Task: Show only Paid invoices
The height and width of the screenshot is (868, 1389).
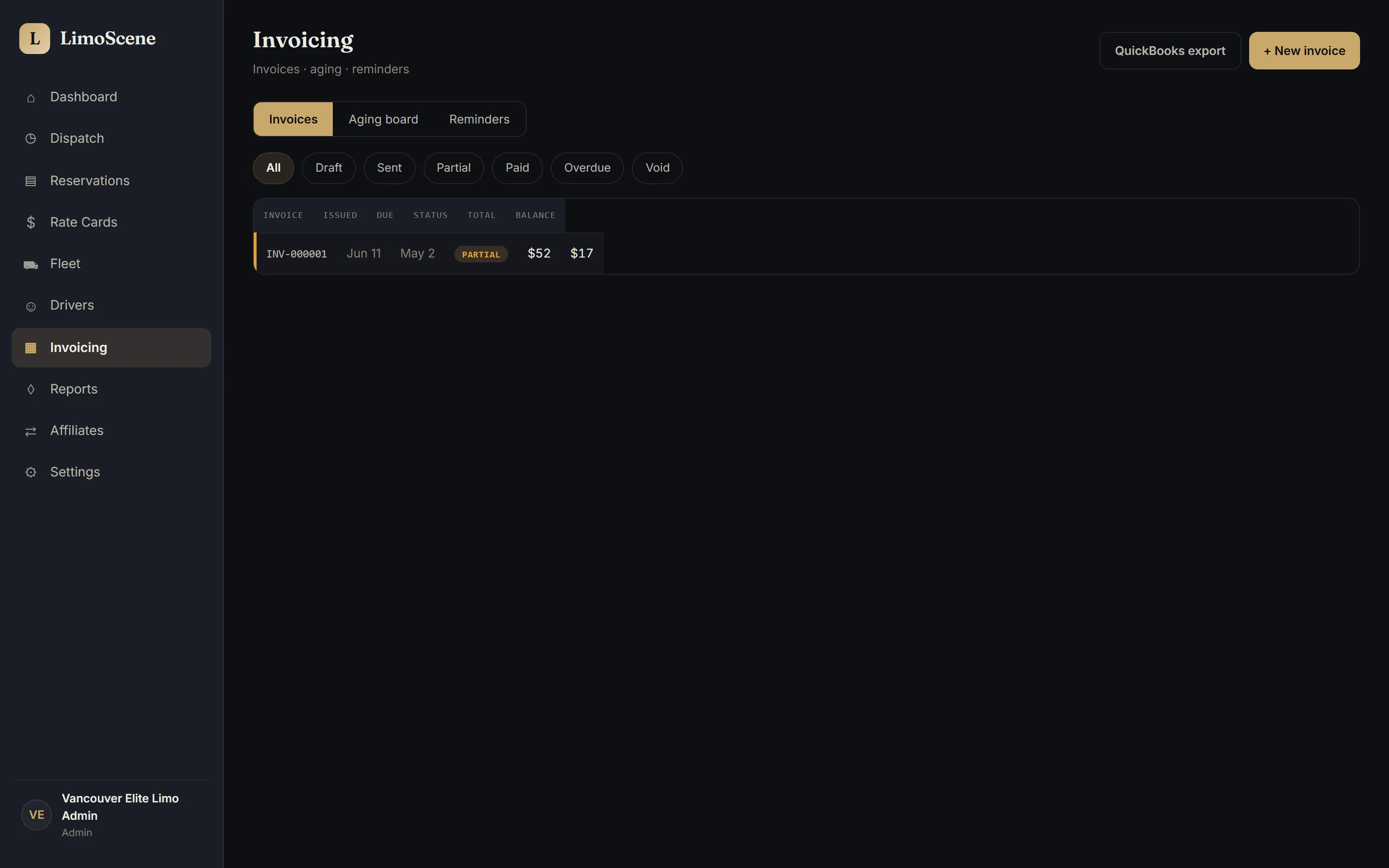Action: point(517,168)
